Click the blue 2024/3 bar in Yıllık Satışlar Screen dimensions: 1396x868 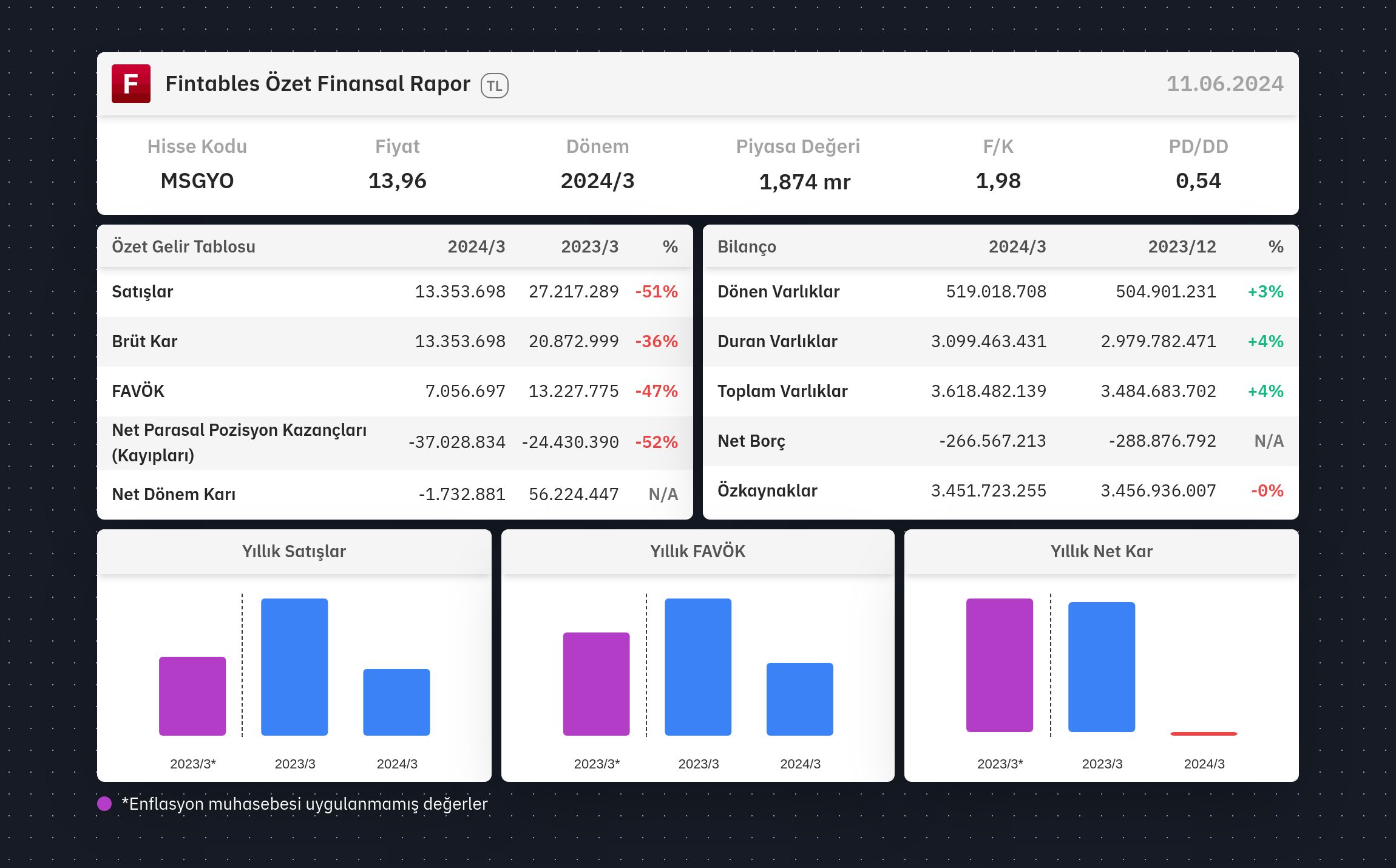click(396, 702)
